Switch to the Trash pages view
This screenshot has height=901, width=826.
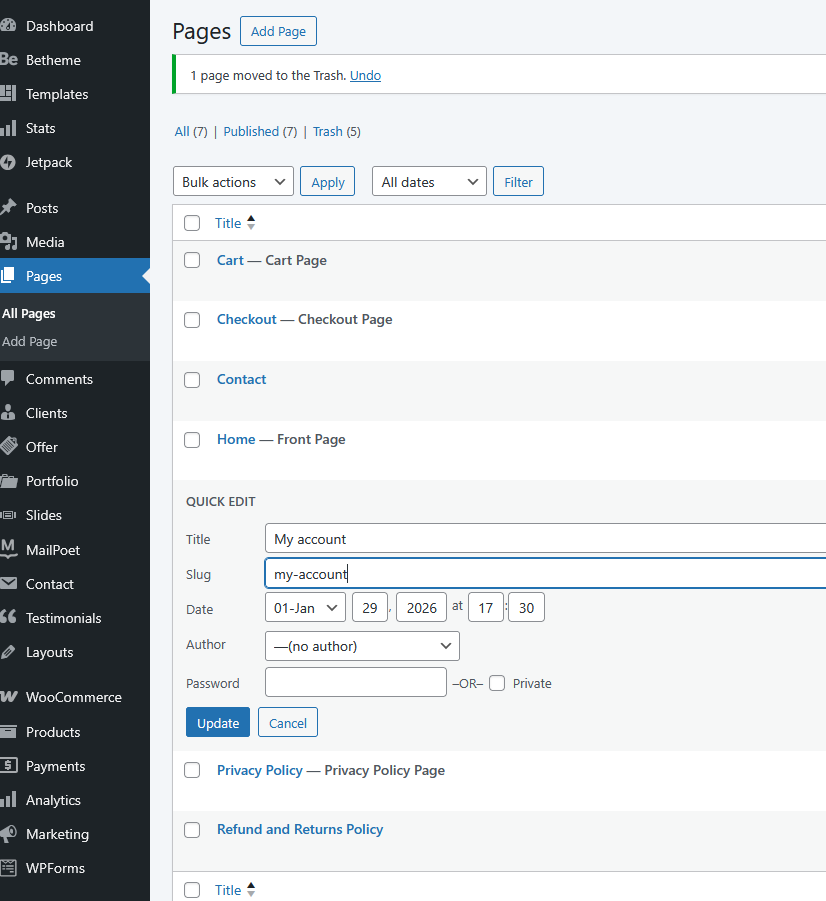[327, 131]
